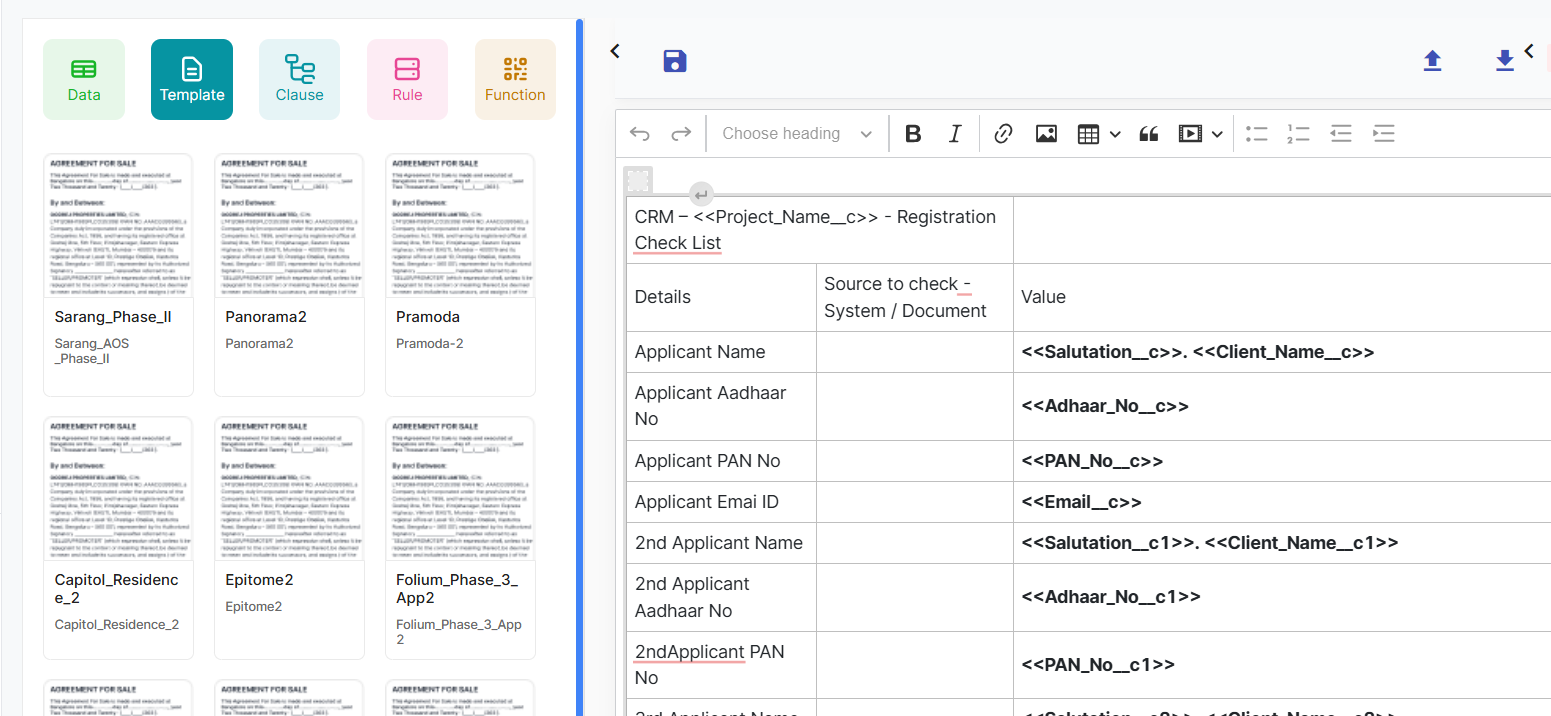1551x716 pixels.
Task: Click insert paragraph before table button
Action: point(701,194)
